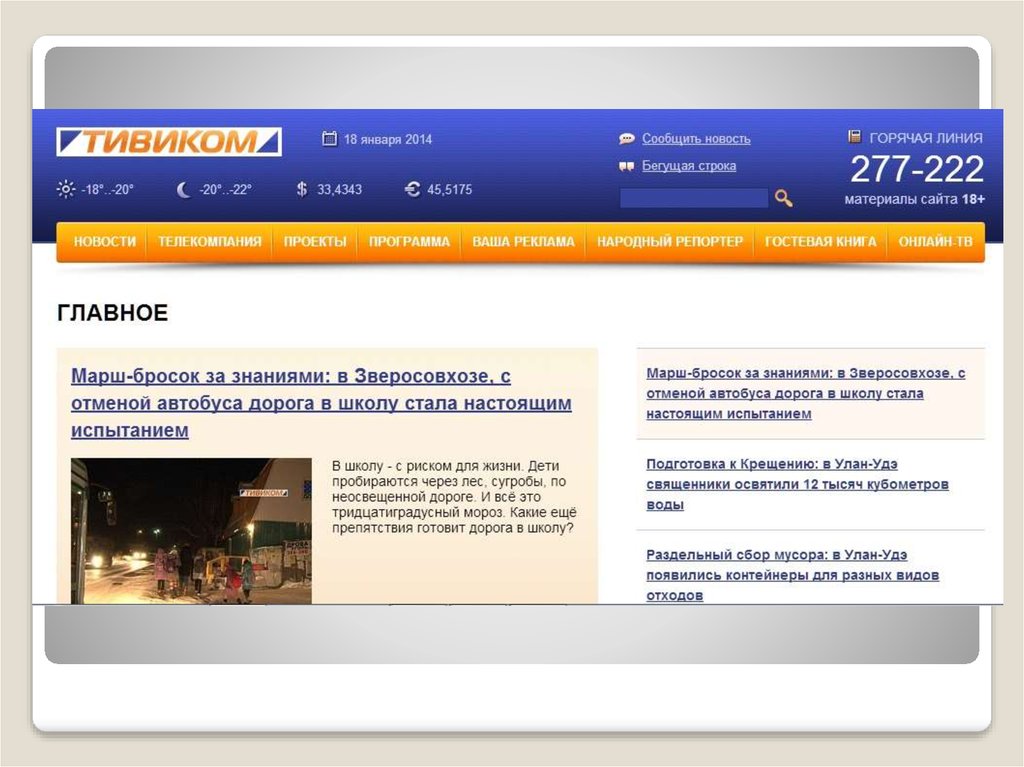The height and width of the screenshot is (767, 1024).
Task: Select Программа in the navigation bar
Action: 409,242
